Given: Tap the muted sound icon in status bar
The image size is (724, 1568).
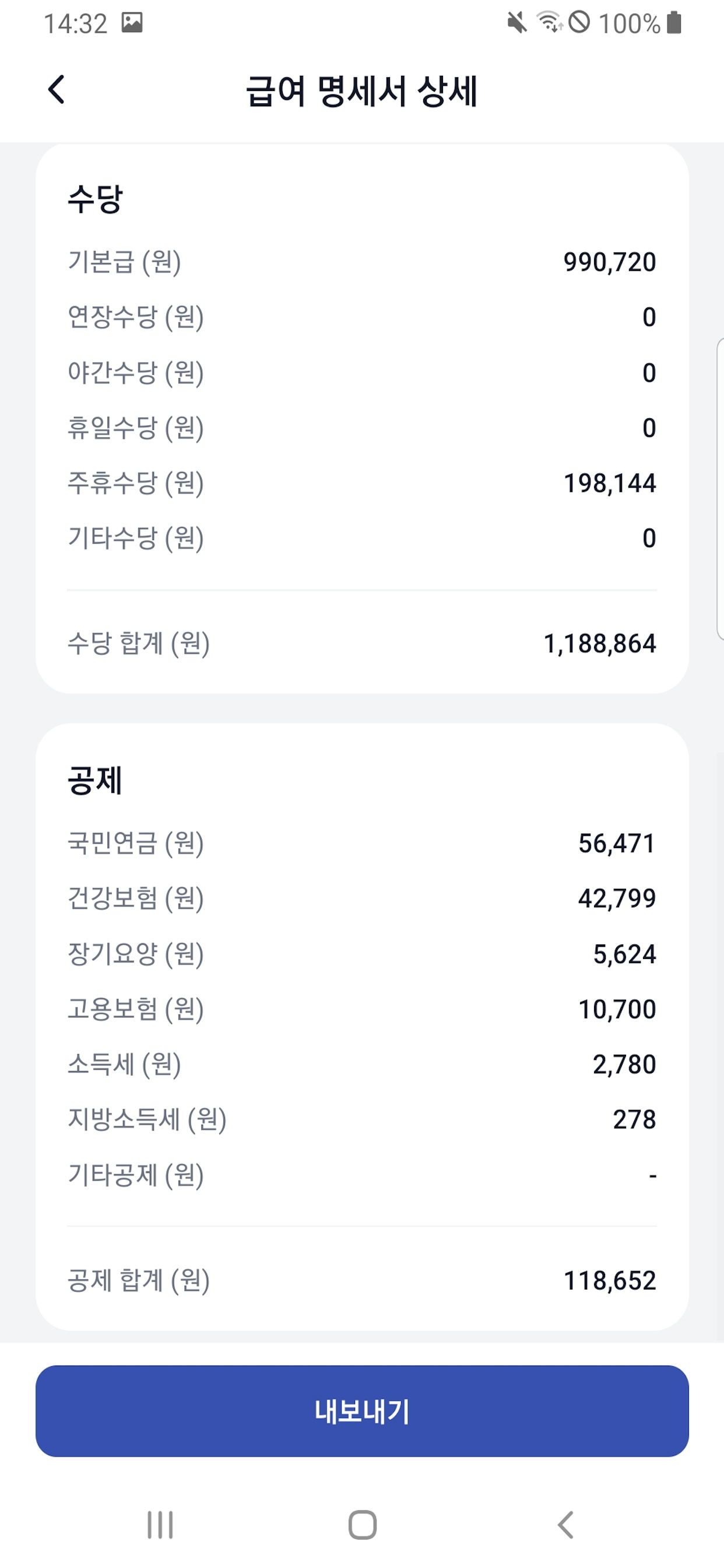Looking at the screenshot, I should [x=516, y=23].
